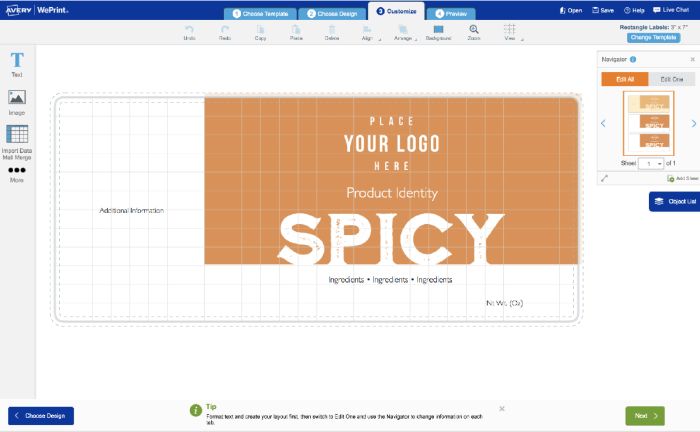Screen dimensions: 700x432
Task: Open the Image tool
Action: (17, 100)
